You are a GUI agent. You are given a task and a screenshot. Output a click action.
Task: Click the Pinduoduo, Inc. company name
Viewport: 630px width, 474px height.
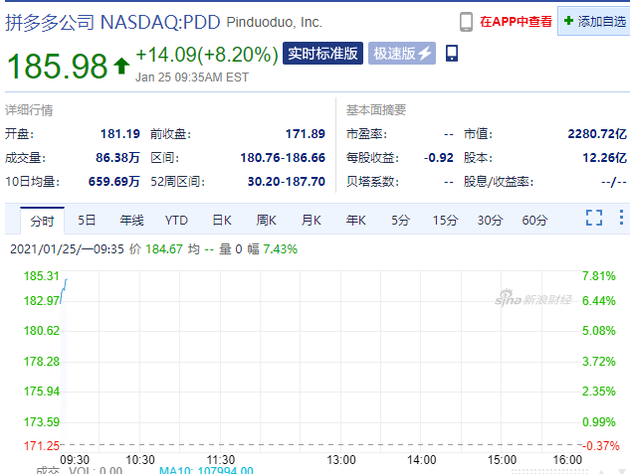pos(274,22)
